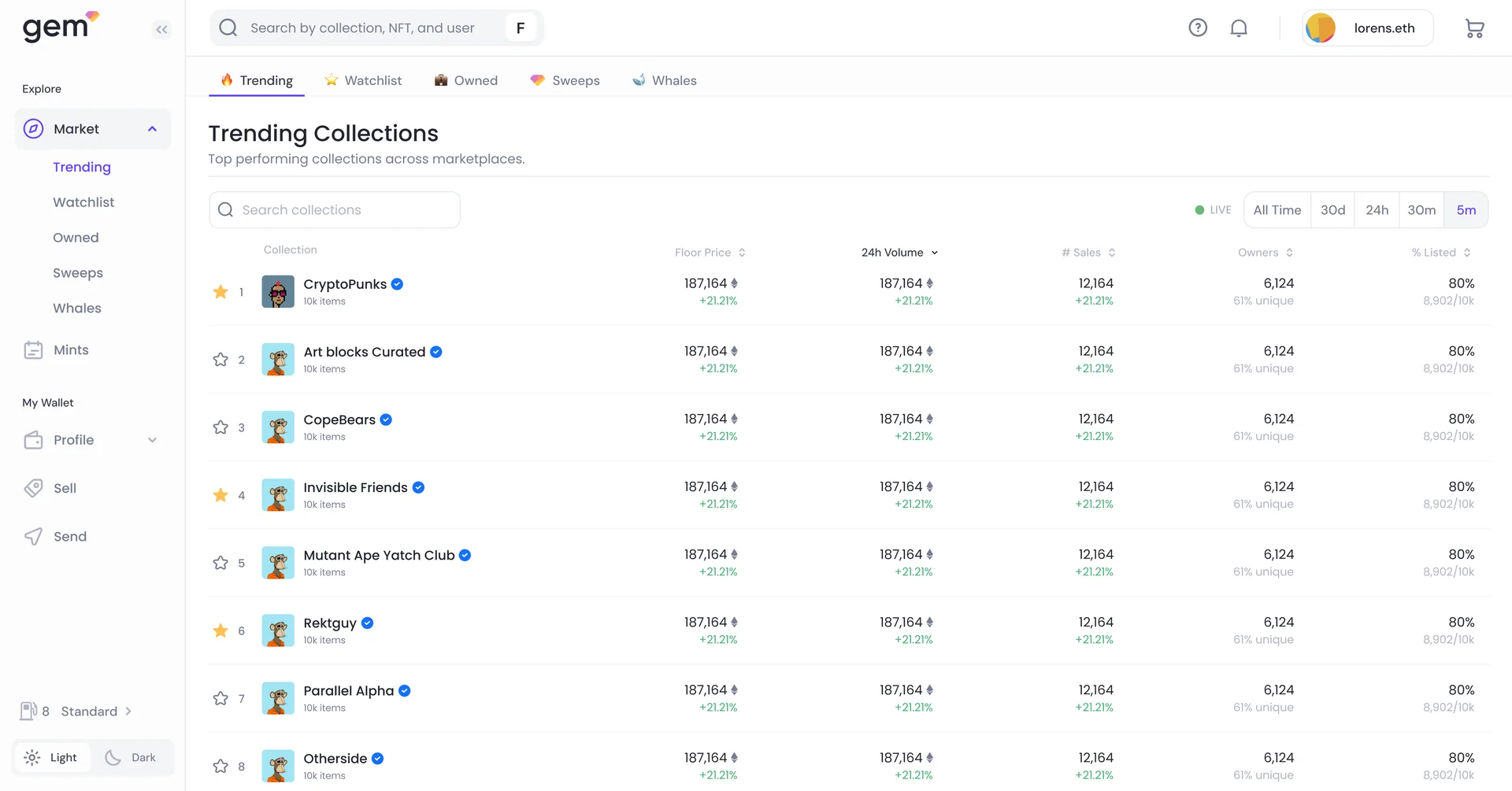This screenshot has height=791, width=1512.
Task: Unstar Invisible Friends collection
Action: (220, 495)
